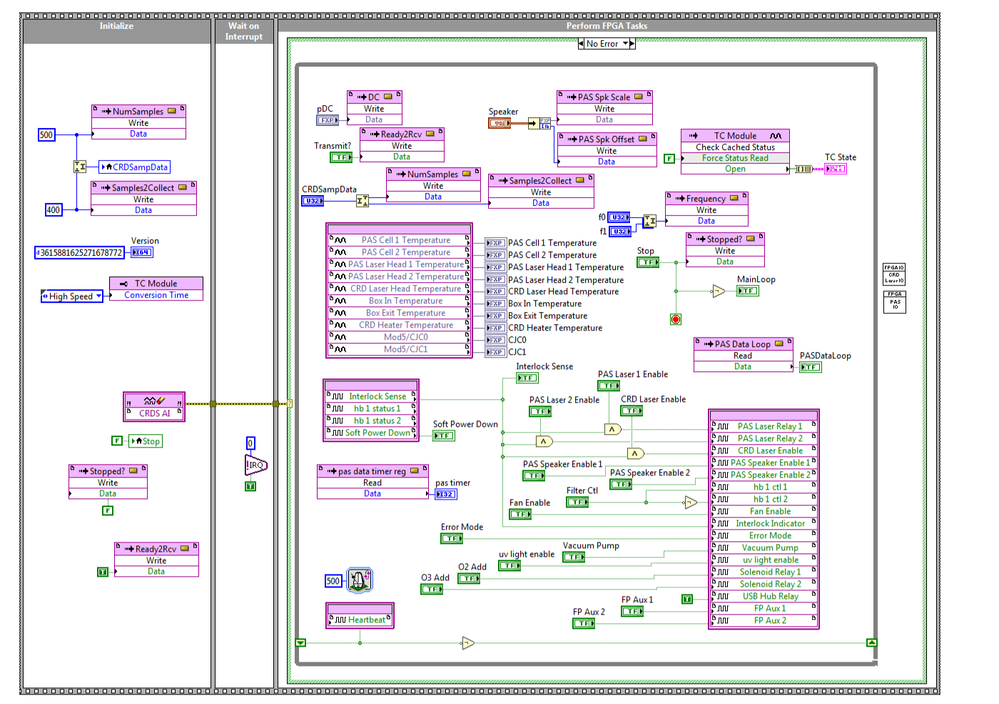Click the right shift register terminal
The width and height of the screenshot is (999, 704).
pyautogui.click(x=872, y=642)
